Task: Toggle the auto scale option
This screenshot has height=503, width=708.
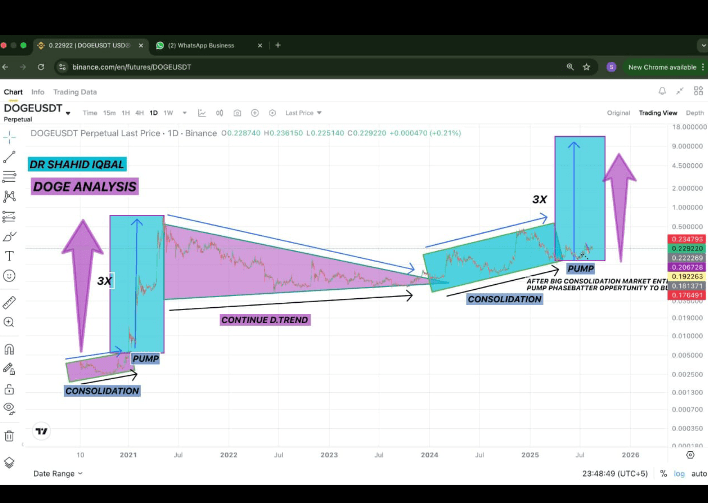Action: point(699,474)
